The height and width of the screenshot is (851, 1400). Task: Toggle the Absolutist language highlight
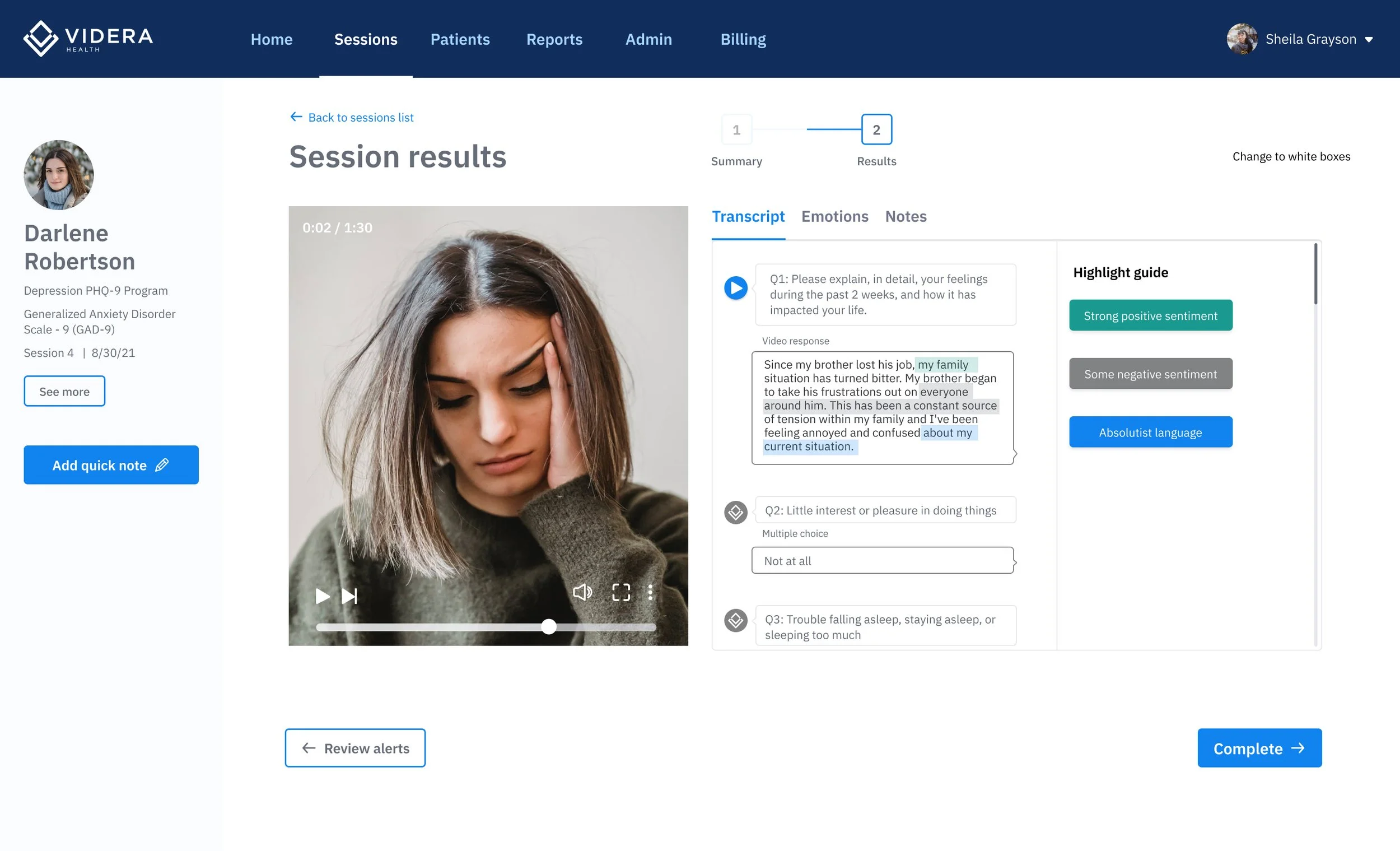coord(1150,431)
